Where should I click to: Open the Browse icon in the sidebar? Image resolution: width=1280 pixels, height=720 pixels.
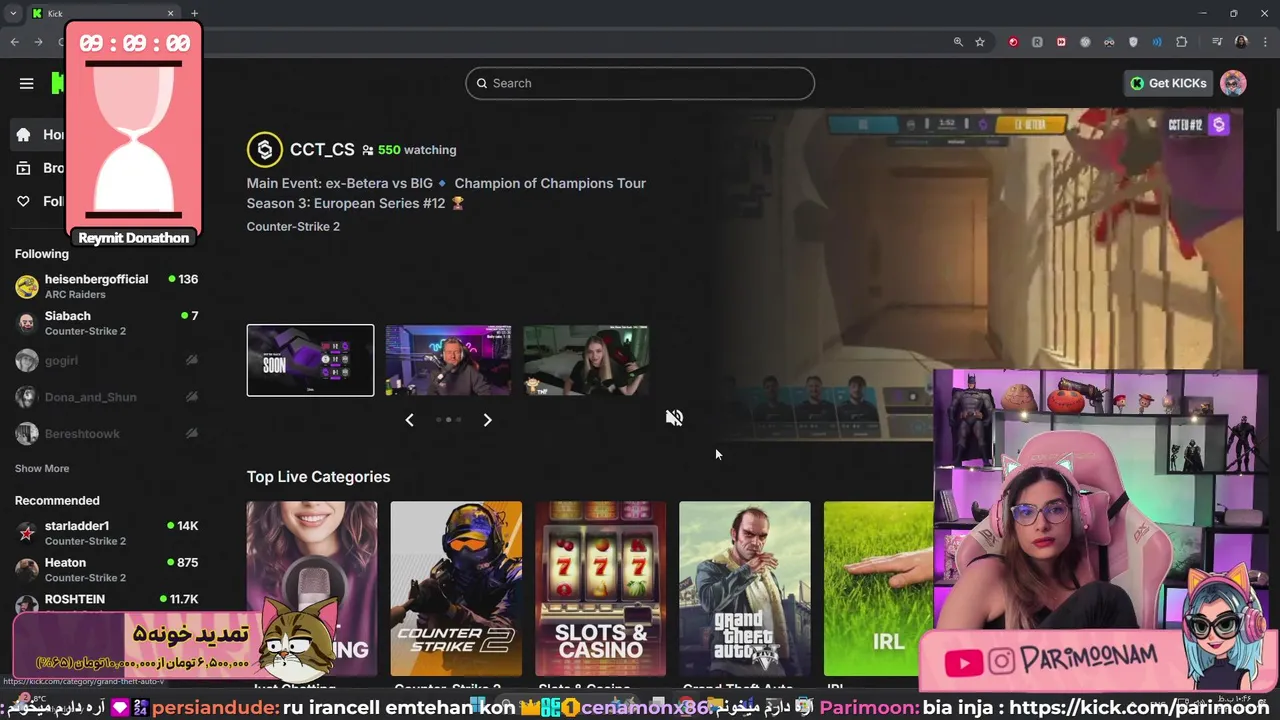click(24, 168)
